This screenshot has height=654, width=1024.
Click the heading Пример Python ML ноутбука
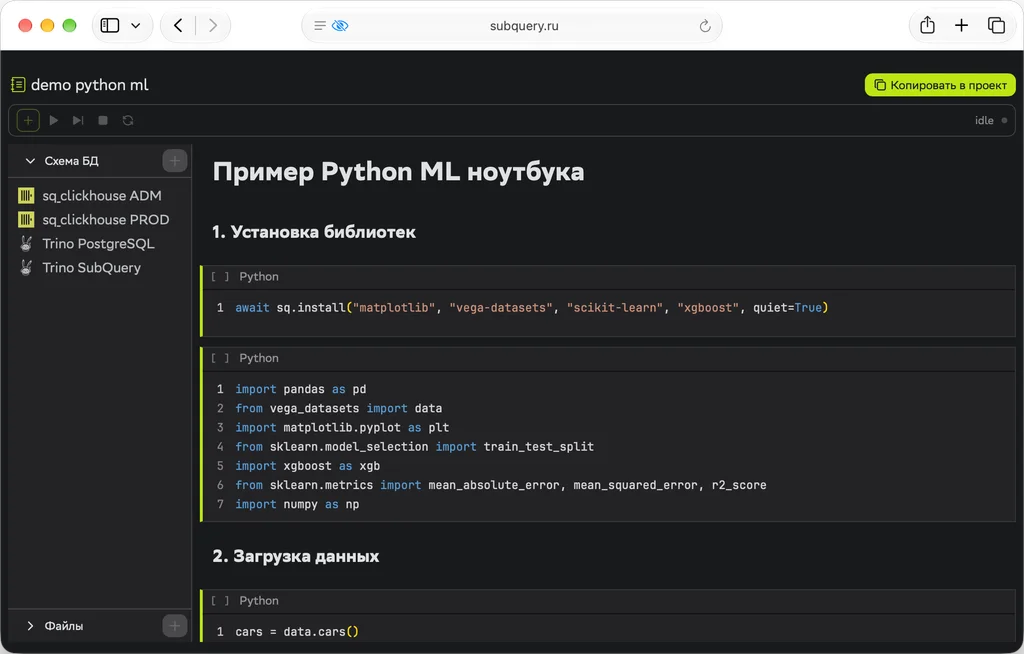point(398,172)
